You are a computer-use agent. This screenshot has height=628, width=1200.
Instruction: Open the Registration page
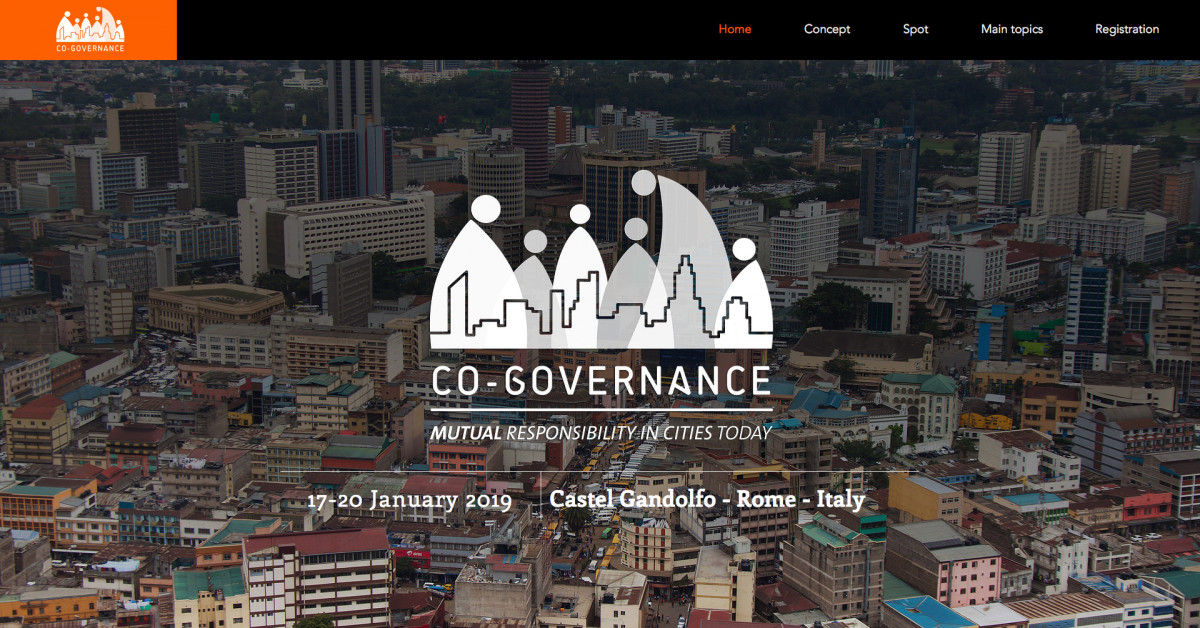tap(1127, 29)
